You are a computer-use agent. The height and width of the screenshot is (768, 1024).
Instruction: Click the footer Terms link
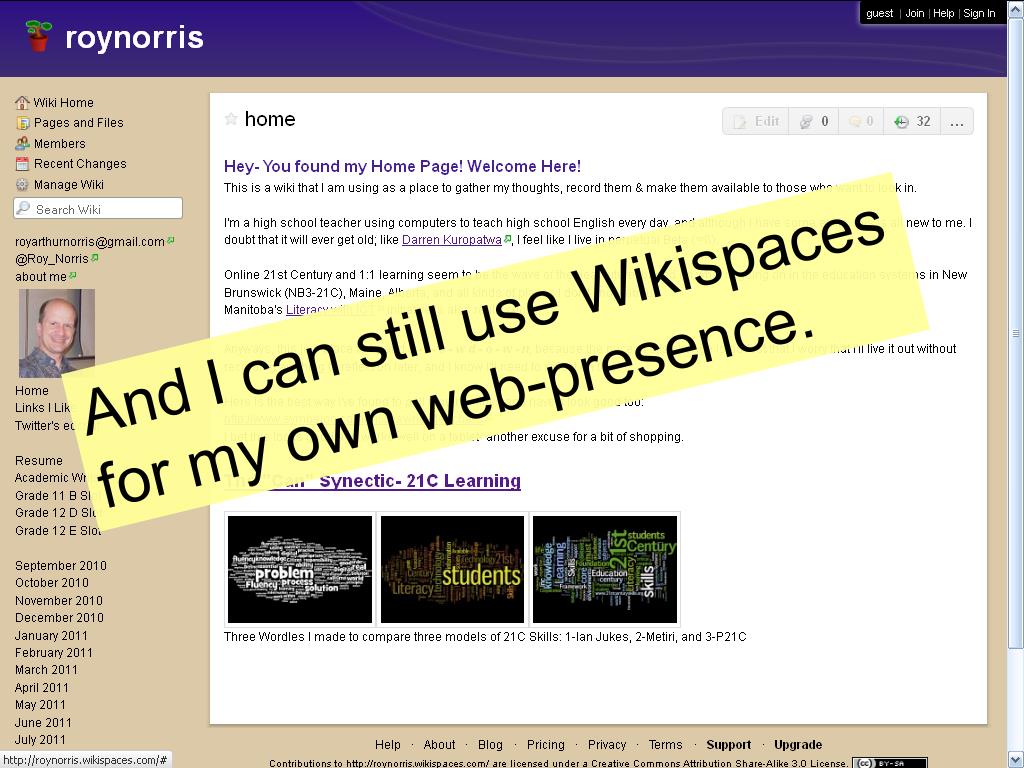tap(665, 744)
